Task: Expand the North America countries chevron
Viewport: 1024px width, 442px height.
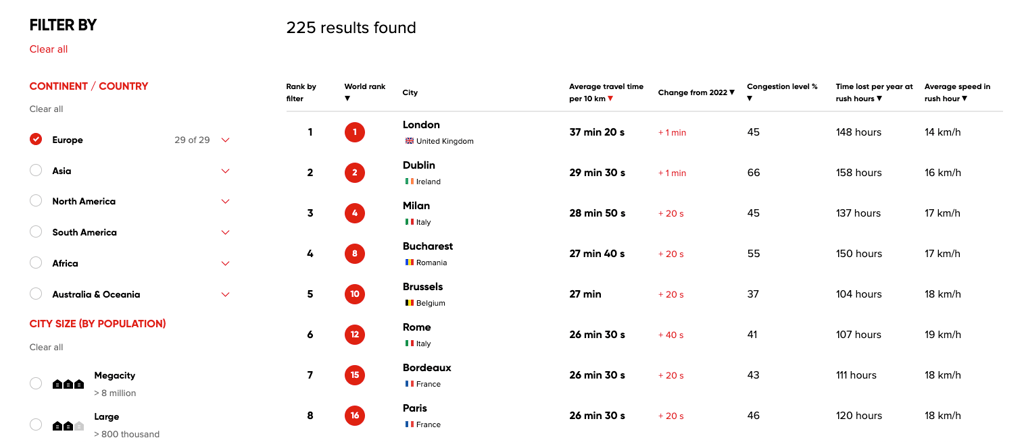Action: 226,202
